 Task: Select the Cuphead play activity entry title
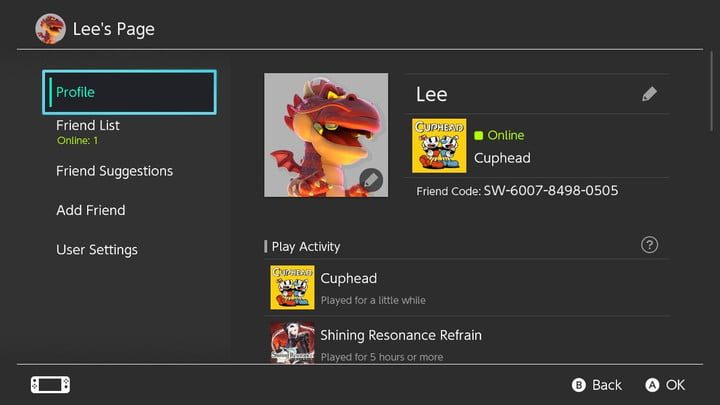[348, 279]
